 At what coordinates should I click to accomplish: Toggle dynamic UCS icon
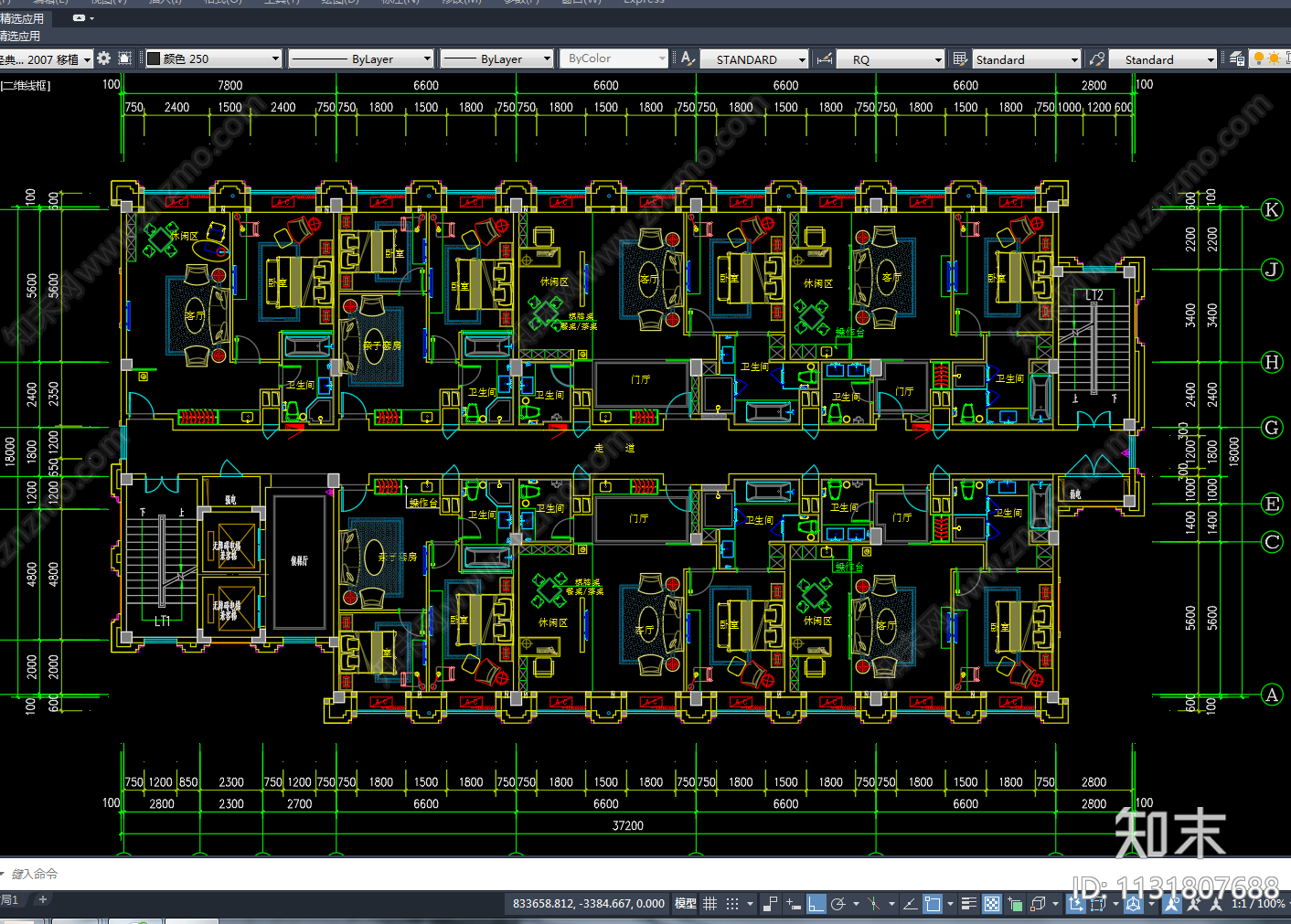[x=1075, y=903]
